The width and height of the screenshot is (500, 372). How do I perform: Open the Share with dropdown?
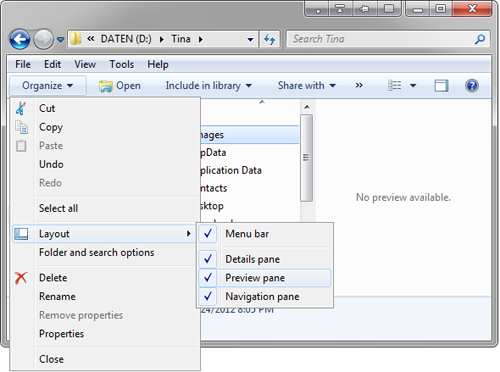(x=307, y=86)
